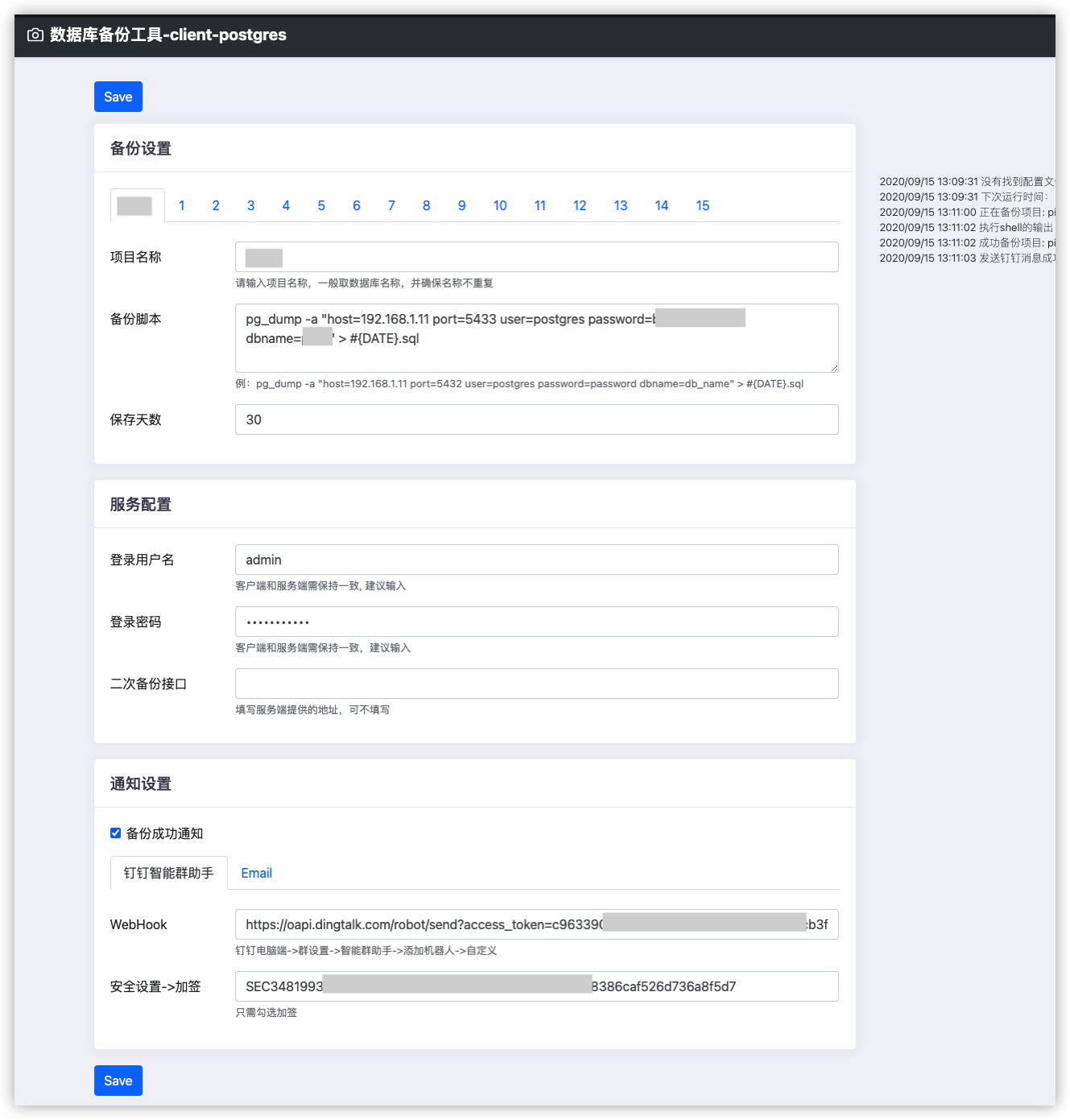Click the 数据库备份工具-client-postgres title
The width and height of the screenshot is (1070, 1120).
click(168, 35)
